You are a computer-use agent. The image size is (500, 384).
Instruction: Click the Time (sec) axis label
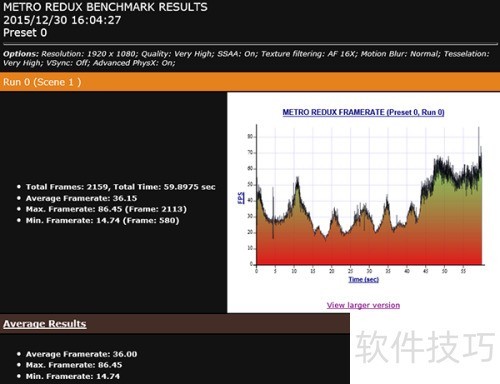[363, 279]
